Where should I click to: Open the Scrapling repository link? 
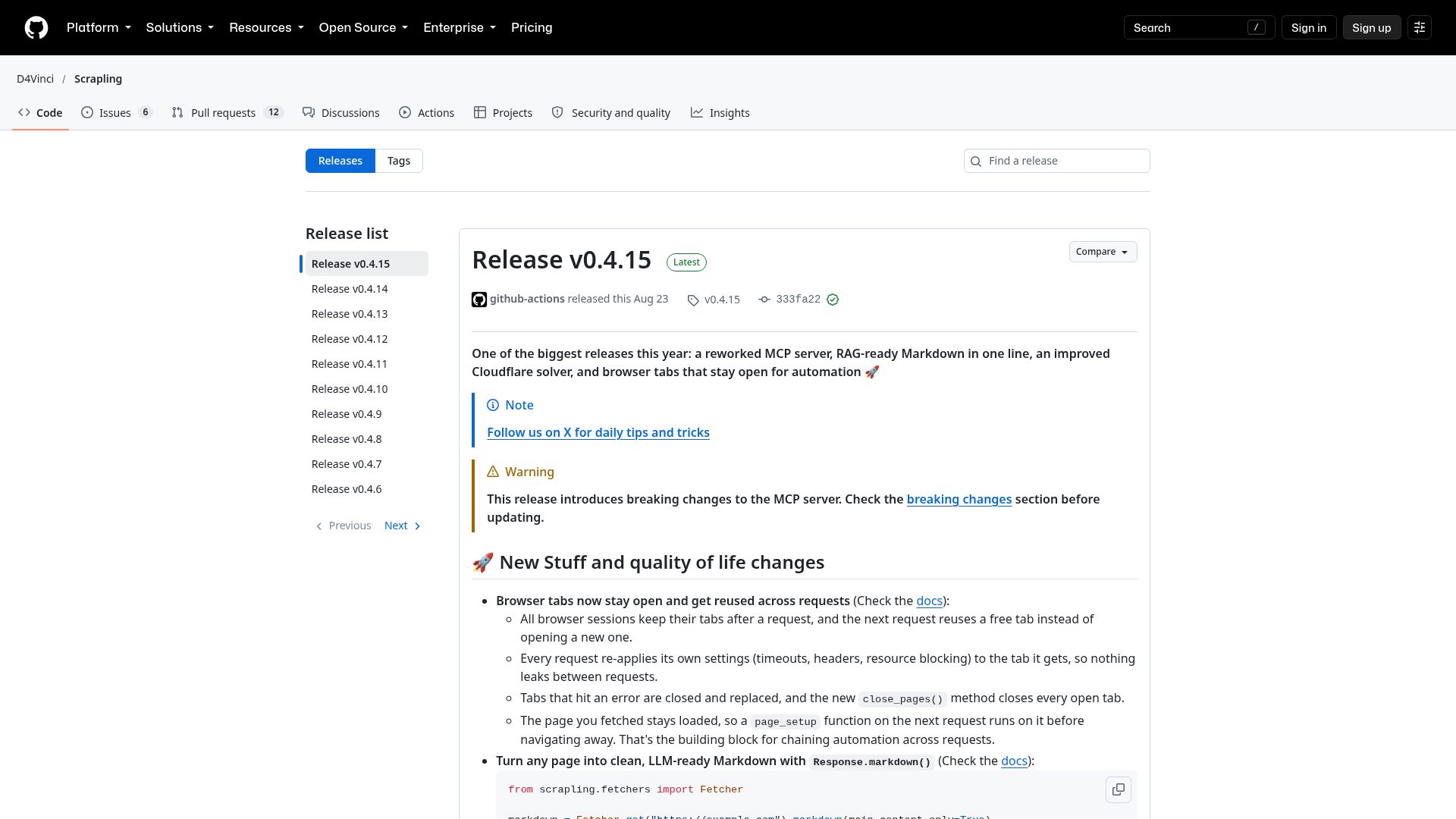pos(98,79)
